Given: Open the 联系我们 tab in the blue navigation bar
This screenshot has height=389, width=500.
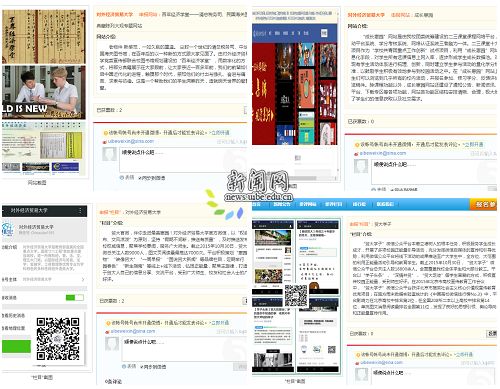Looking at the screenshot, I should click(x=385, y=204).
